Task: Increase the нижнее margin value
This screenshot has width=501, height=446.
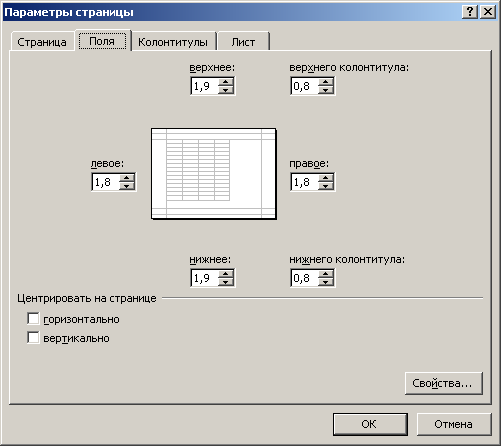Action: (226, 274)
